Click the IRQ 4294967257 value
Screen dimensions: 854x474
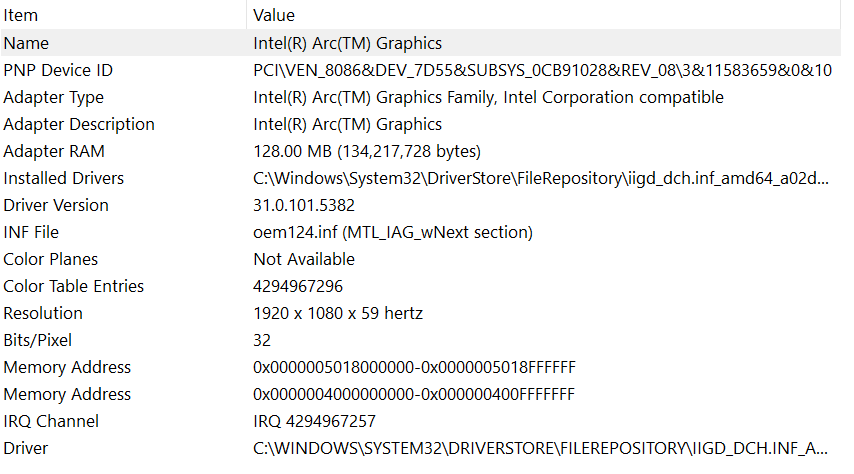click(x=314, y=421)
